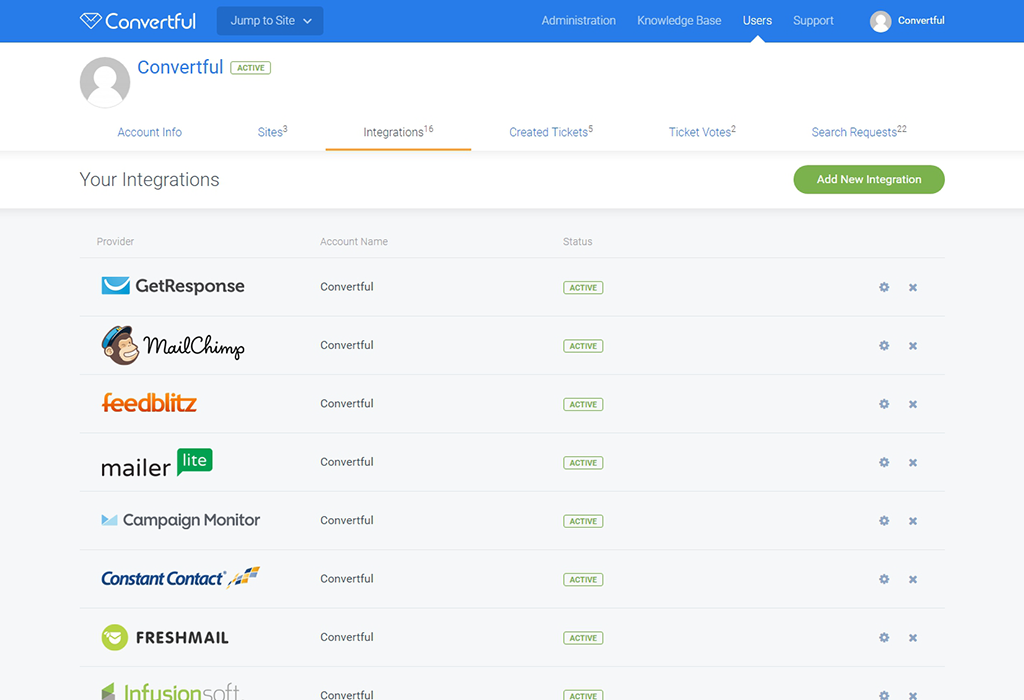Remove the MailChimp integration
The width and height of the screenshot is (1024, 700).
tap(913, 346)
